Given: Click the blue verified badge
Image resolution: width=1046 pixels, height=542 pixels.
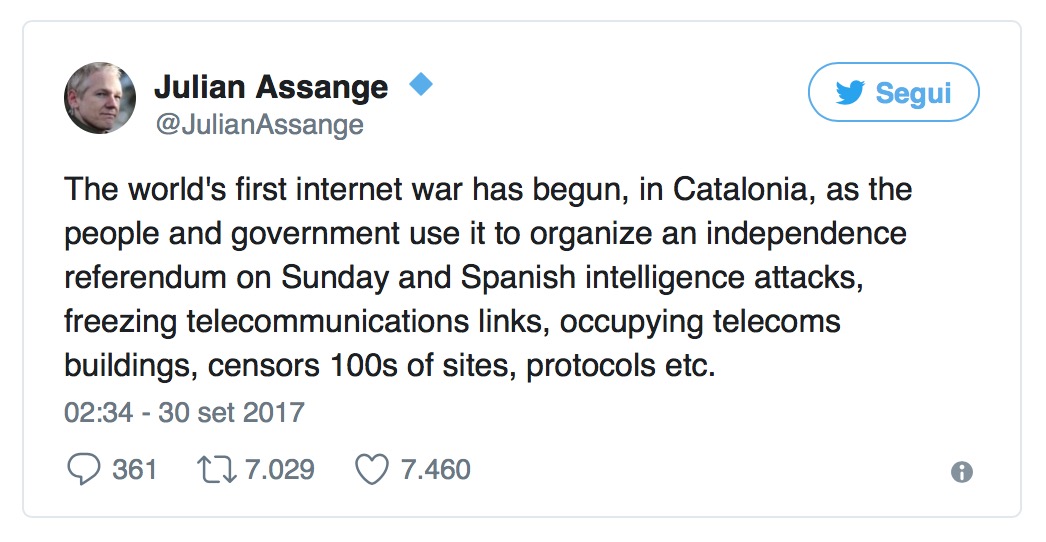Looking at the screenshot, I should [x=421, y=86].
